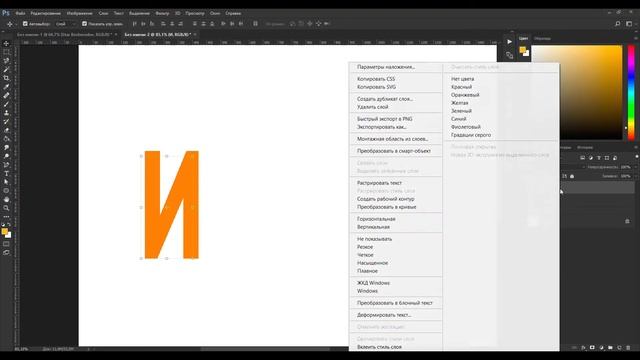Open the Файл menu
Viewport: 640px width, 360px height.
point(20,13)
